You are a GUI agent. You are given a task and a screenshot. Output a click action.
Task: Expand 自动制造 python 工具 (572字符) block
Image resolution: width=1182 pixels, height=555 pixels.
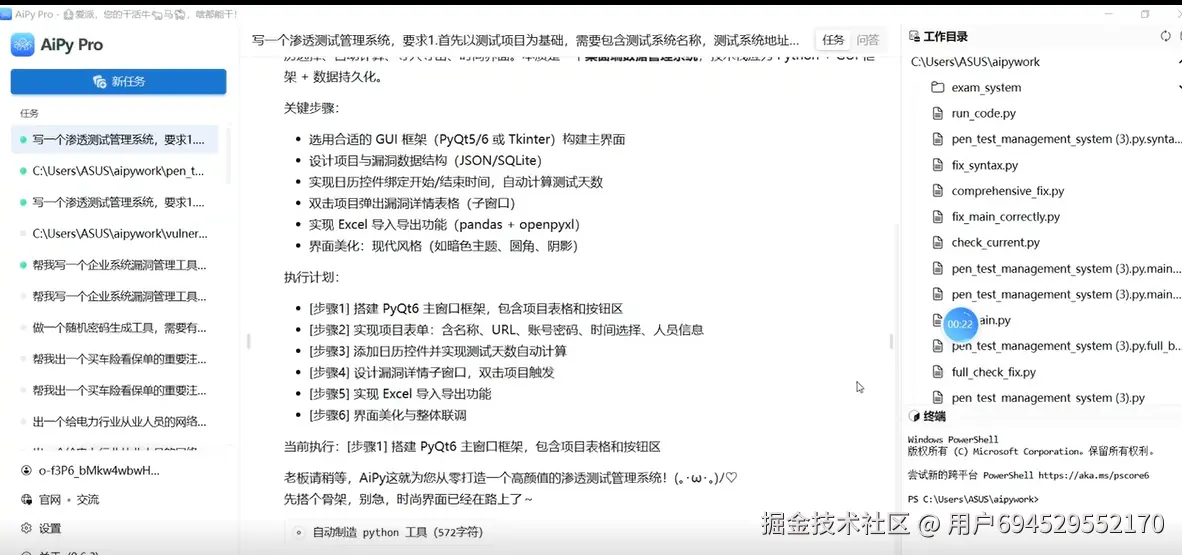390,532
